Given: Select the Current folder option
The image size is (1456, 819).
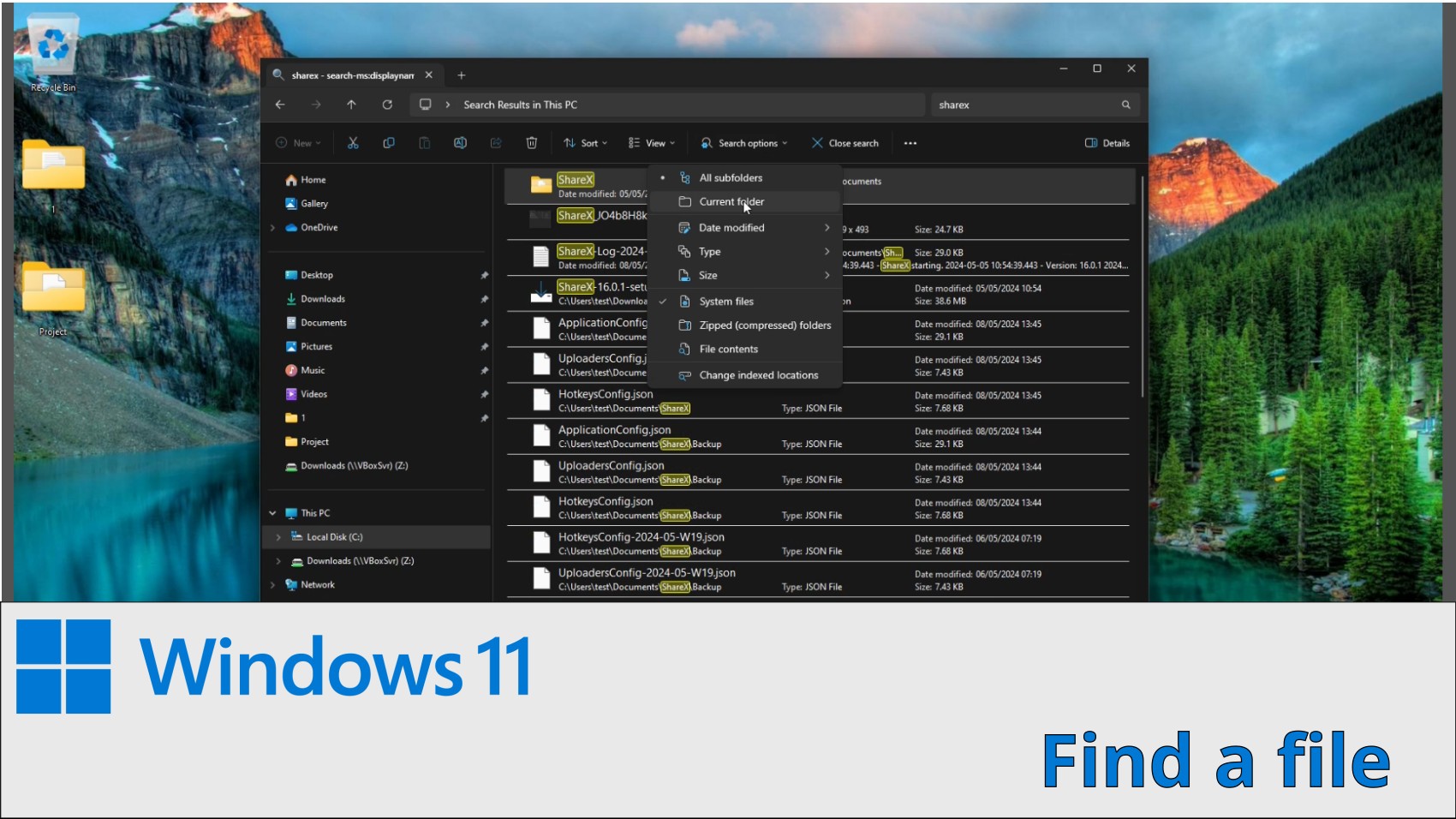Looking at the screenshot, I should tap(731, 202).
